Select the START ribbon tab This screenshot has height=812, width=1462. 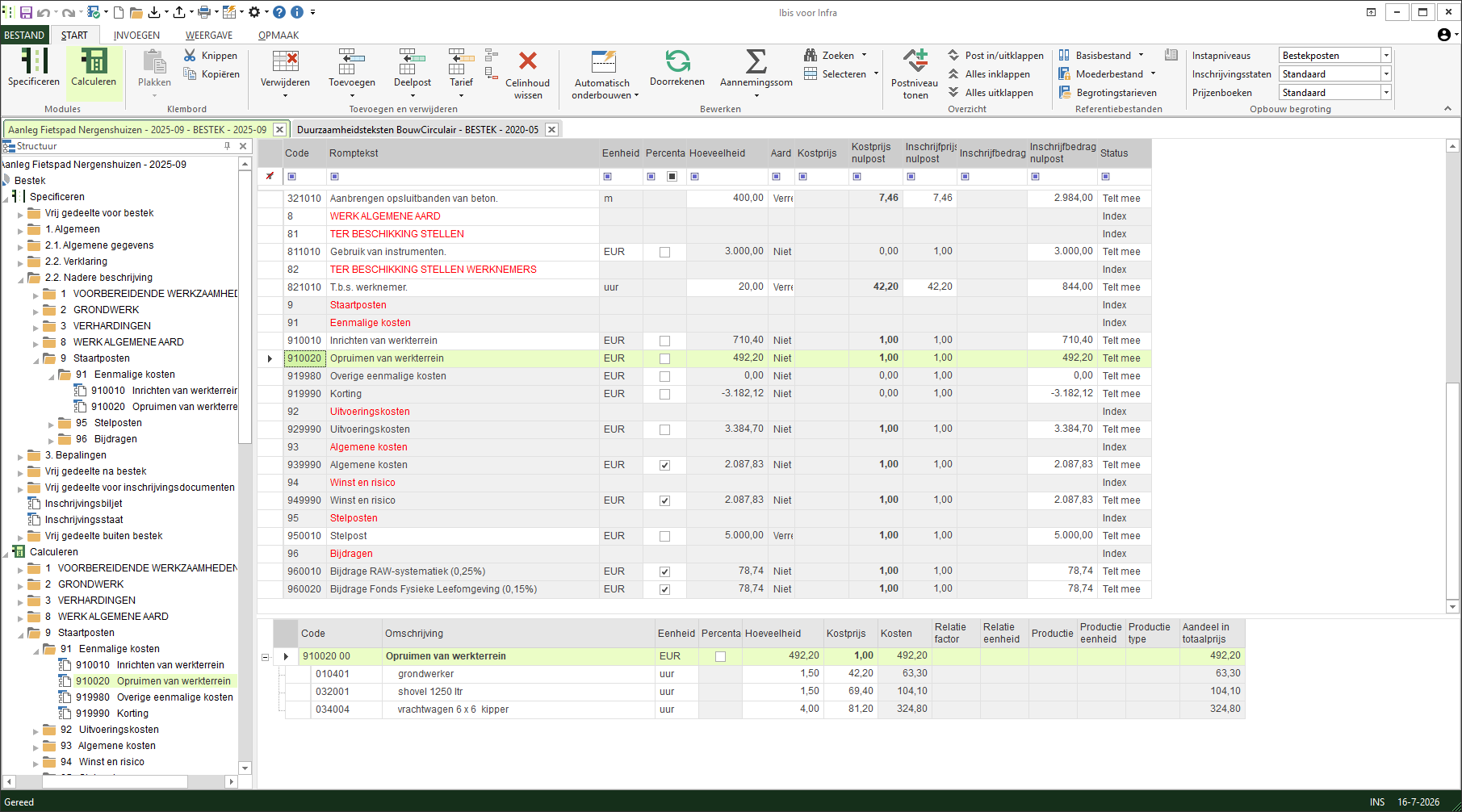(74, 35)
